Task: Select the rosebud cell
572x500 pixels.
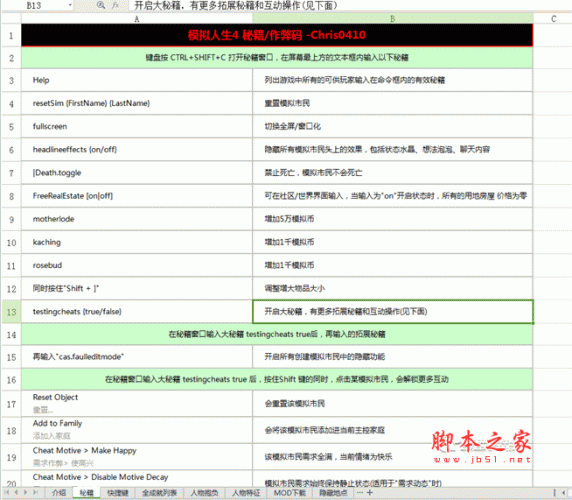Action: pos(137,265)
